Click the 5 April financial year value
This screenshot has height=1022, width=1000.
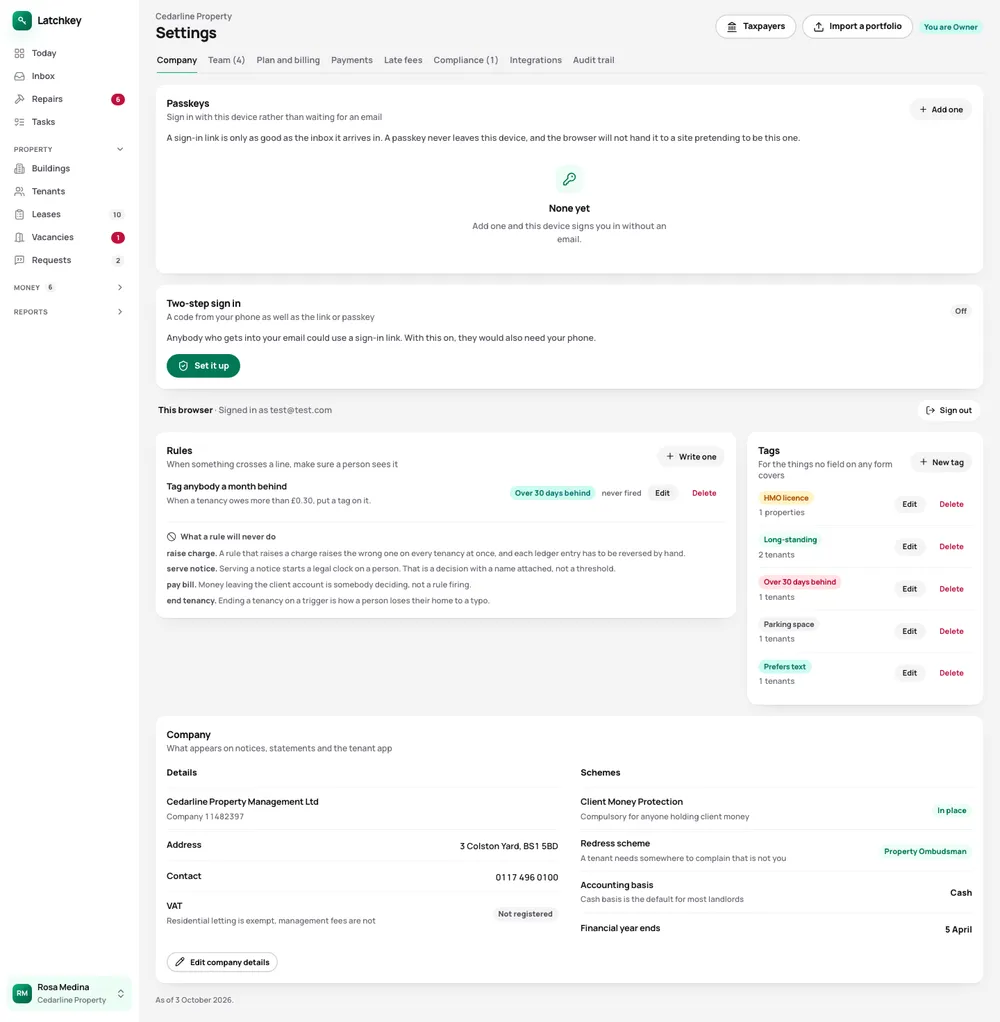(958, 929)
